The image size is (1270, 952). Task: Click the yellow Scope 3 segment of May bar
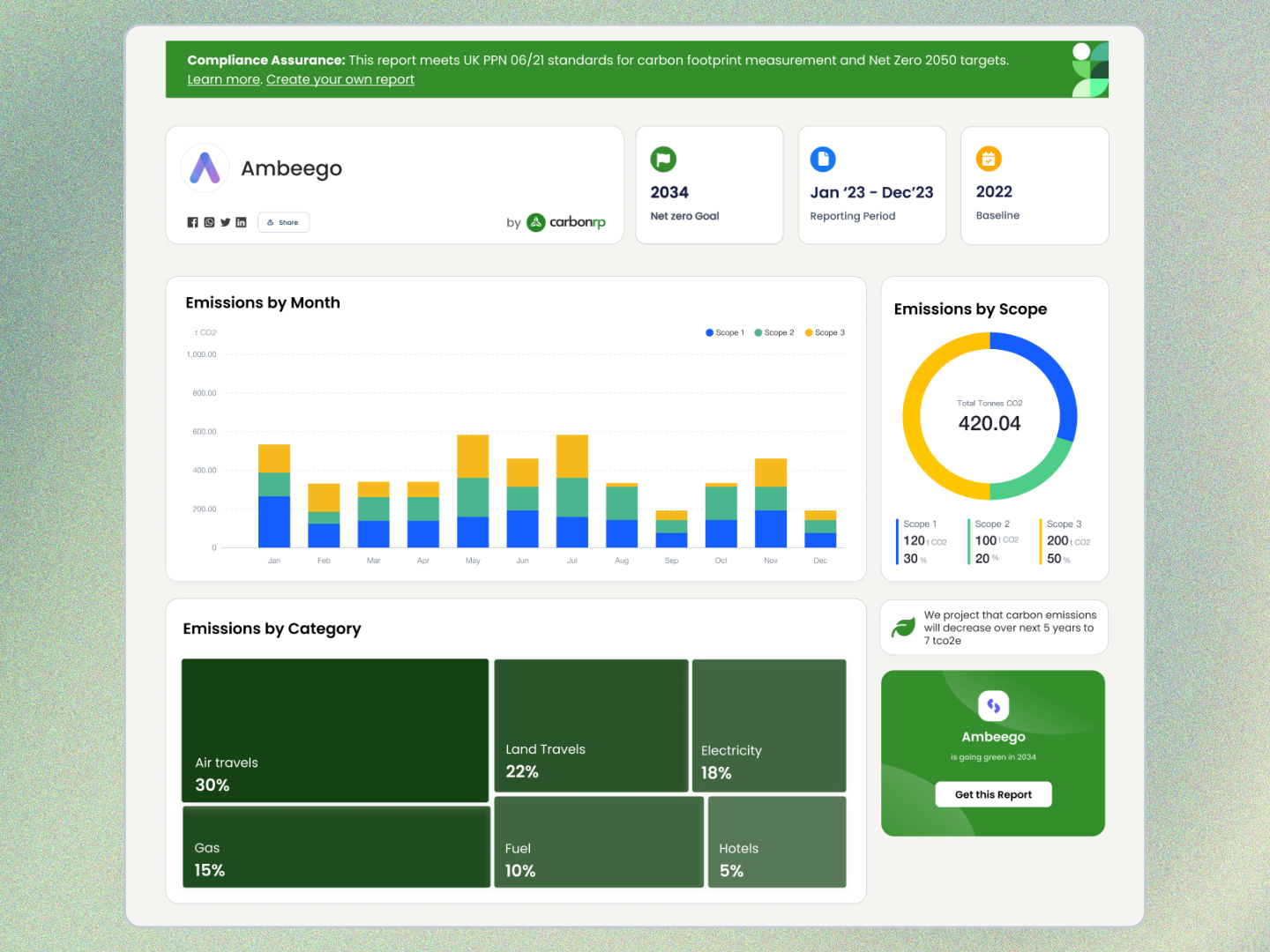pyautogui.click(x=473, y=457)
